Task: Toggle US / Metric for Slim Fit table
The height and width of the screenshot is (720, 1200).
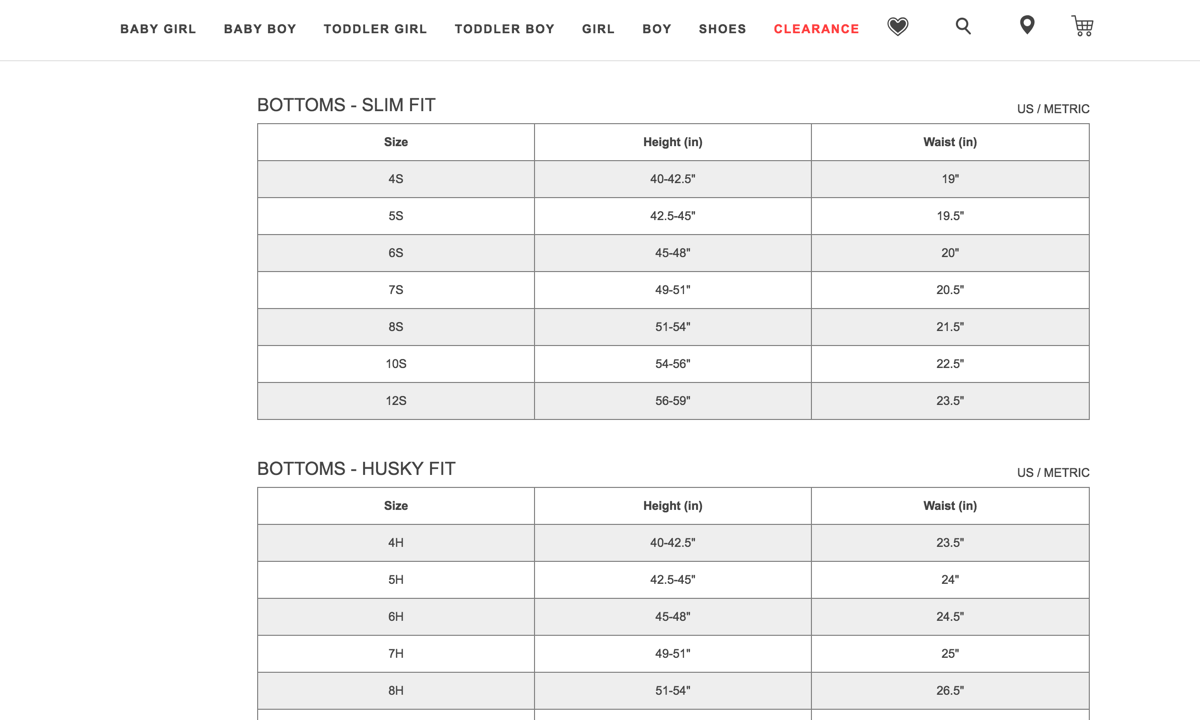Action: [1053, 109]
